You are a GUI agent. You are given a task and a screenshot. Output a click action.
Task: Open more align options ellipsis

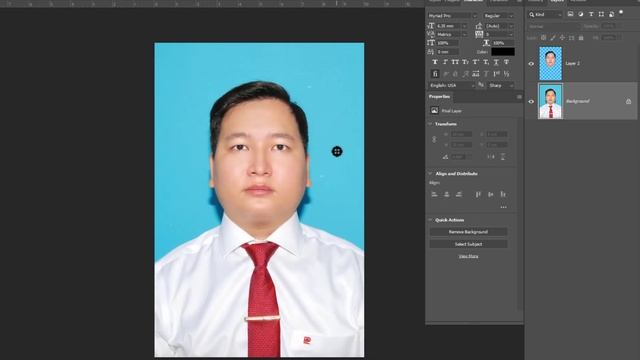pyautogui.click(x=503, y=207)
